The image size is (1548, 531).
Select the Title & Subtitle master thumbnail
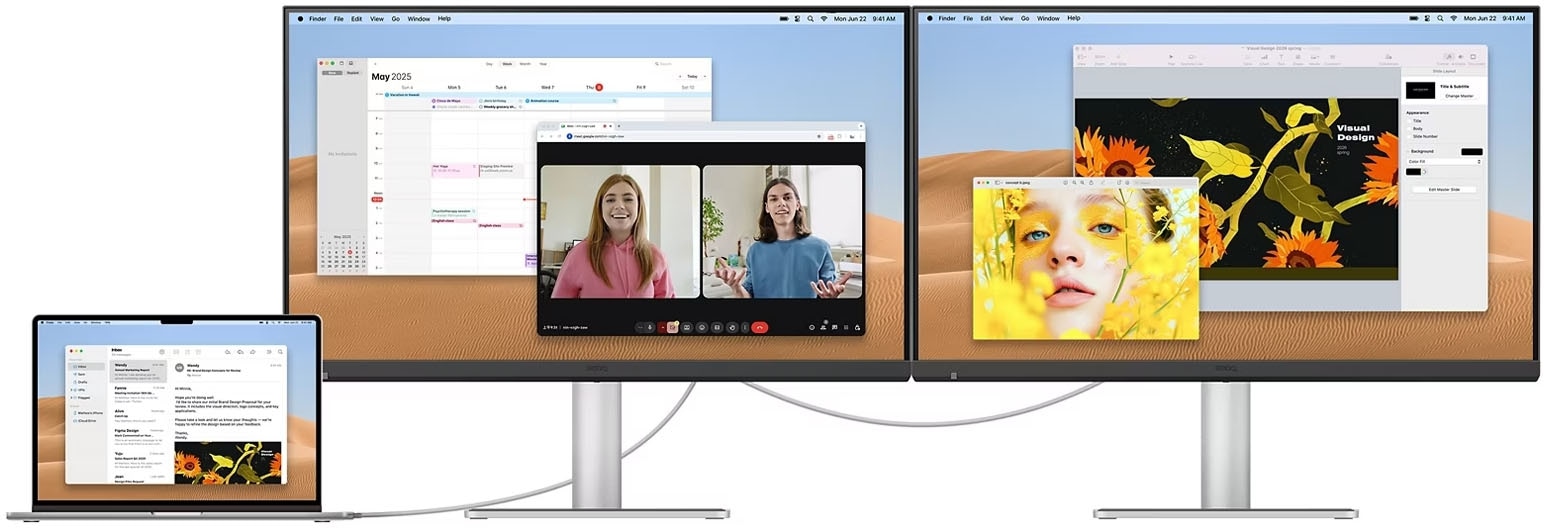[1420, 90]
